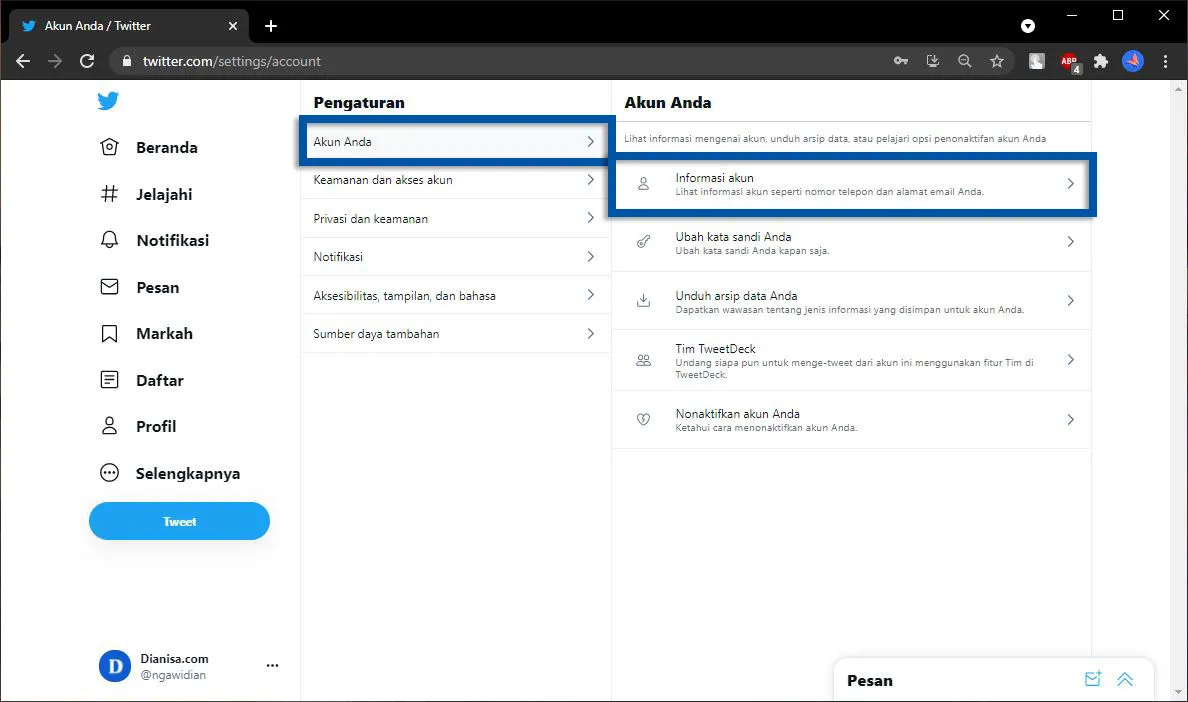Open notifications with the bell icon
This screenshot has width=1188, height=702.
pyautogui.click(x=109, y=240)
